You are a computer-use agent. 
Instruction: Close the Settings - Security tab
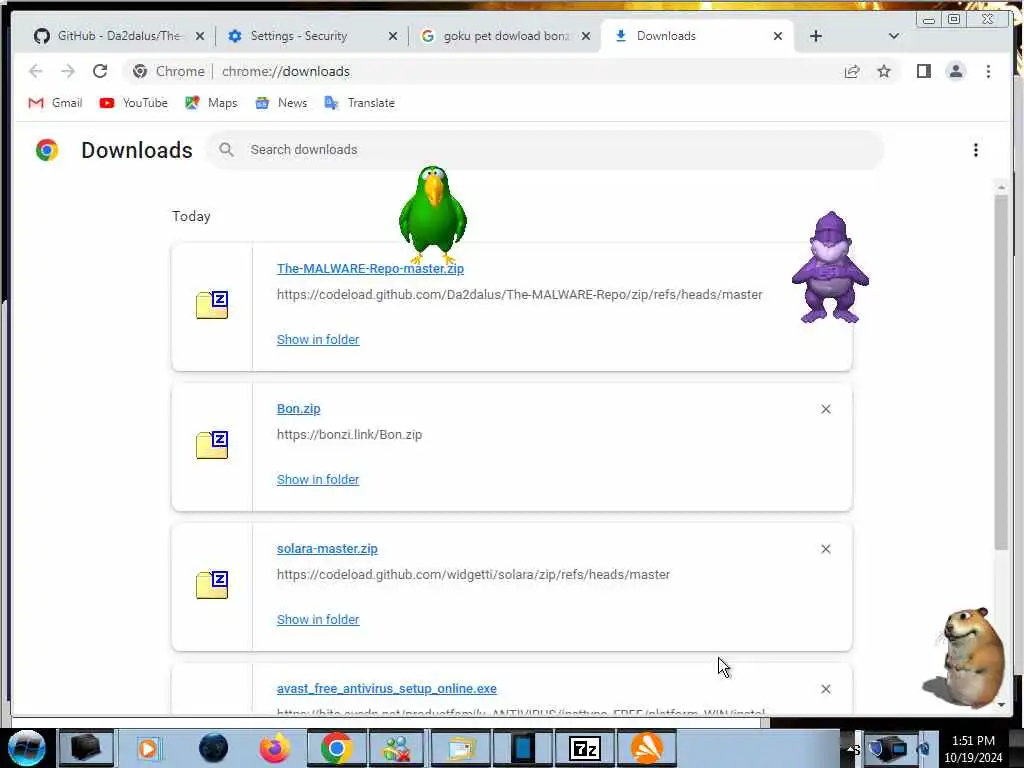tap(392, 37)
